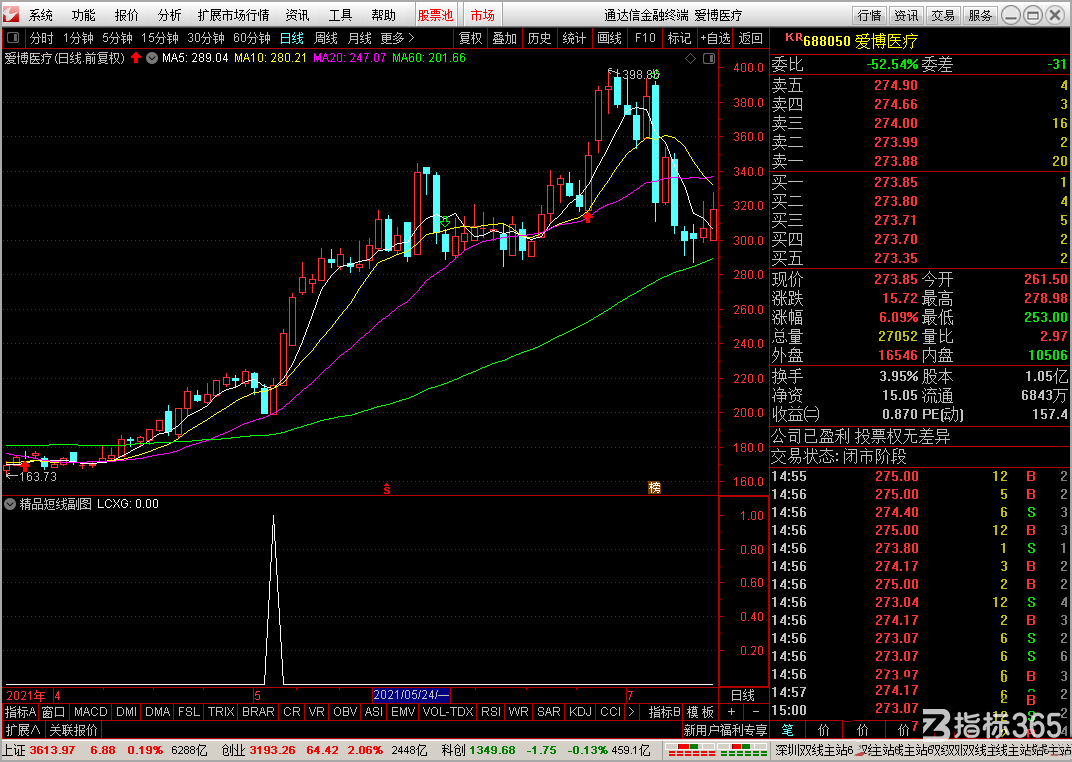The image size is (1072, 762).
Task: Open the 帮助 menu
Action: pos(384,15)
